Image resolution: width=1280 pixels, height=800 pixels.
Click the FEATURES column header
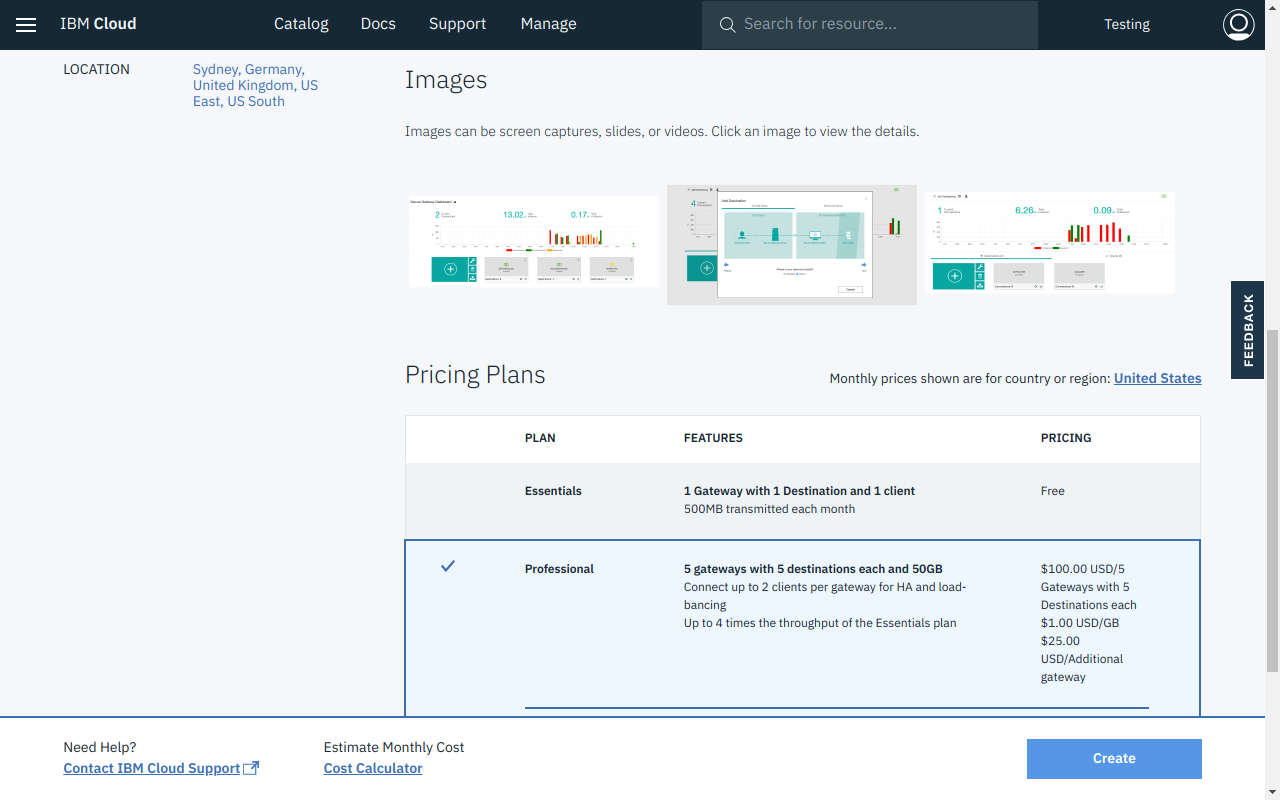713,438
